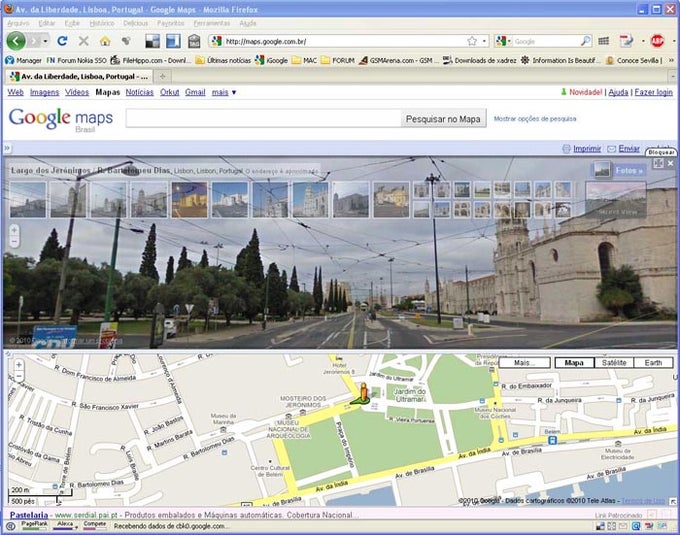Open the Arquivo menu
The width and height of the screenshot is (680, 535).
tap(18, 23)
